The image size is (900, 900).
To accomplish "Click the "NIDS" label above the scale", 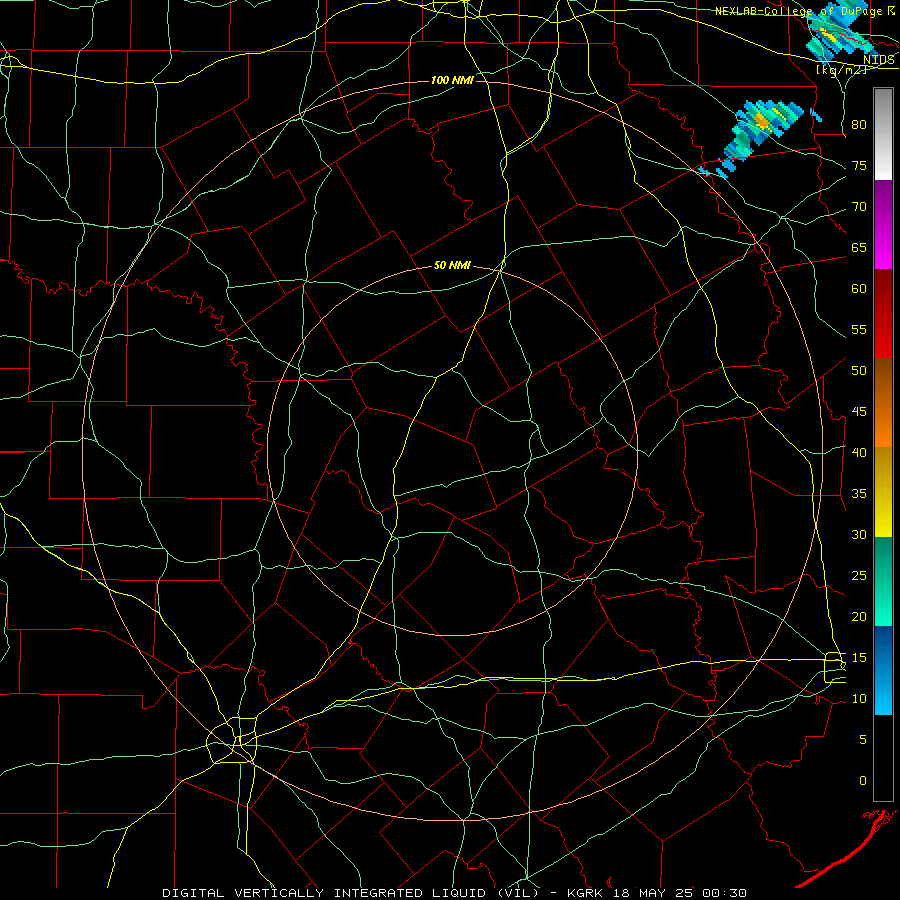I will (878, 60).
